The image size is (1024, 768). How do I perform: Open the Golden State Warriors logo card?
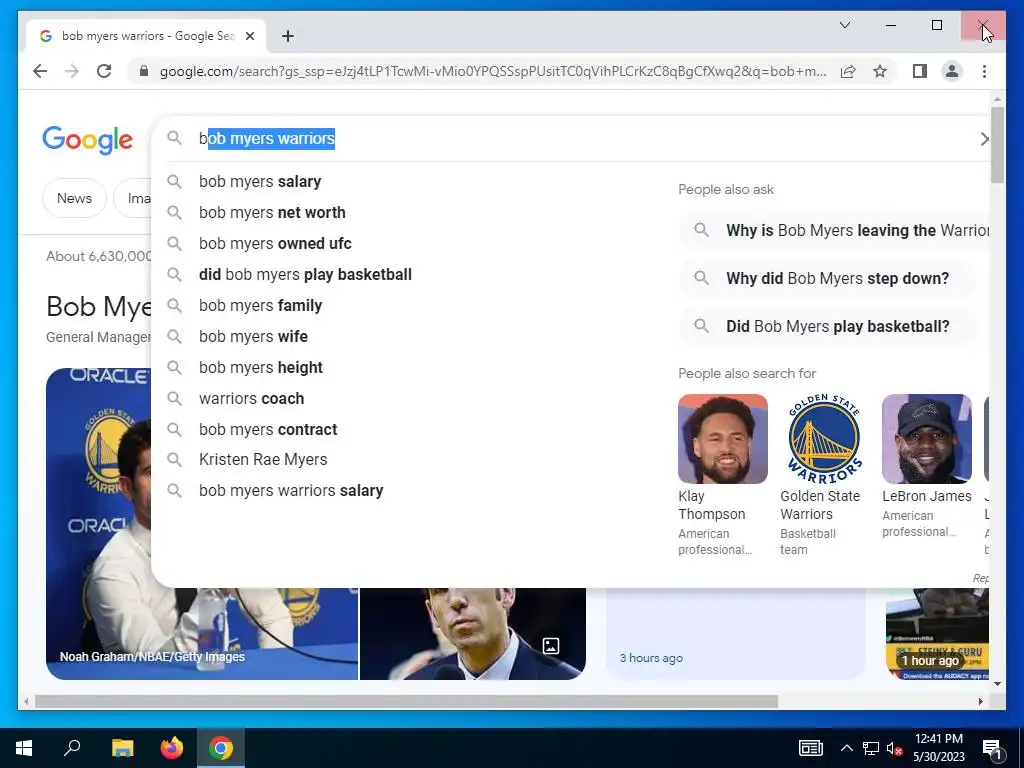(824, 439)
